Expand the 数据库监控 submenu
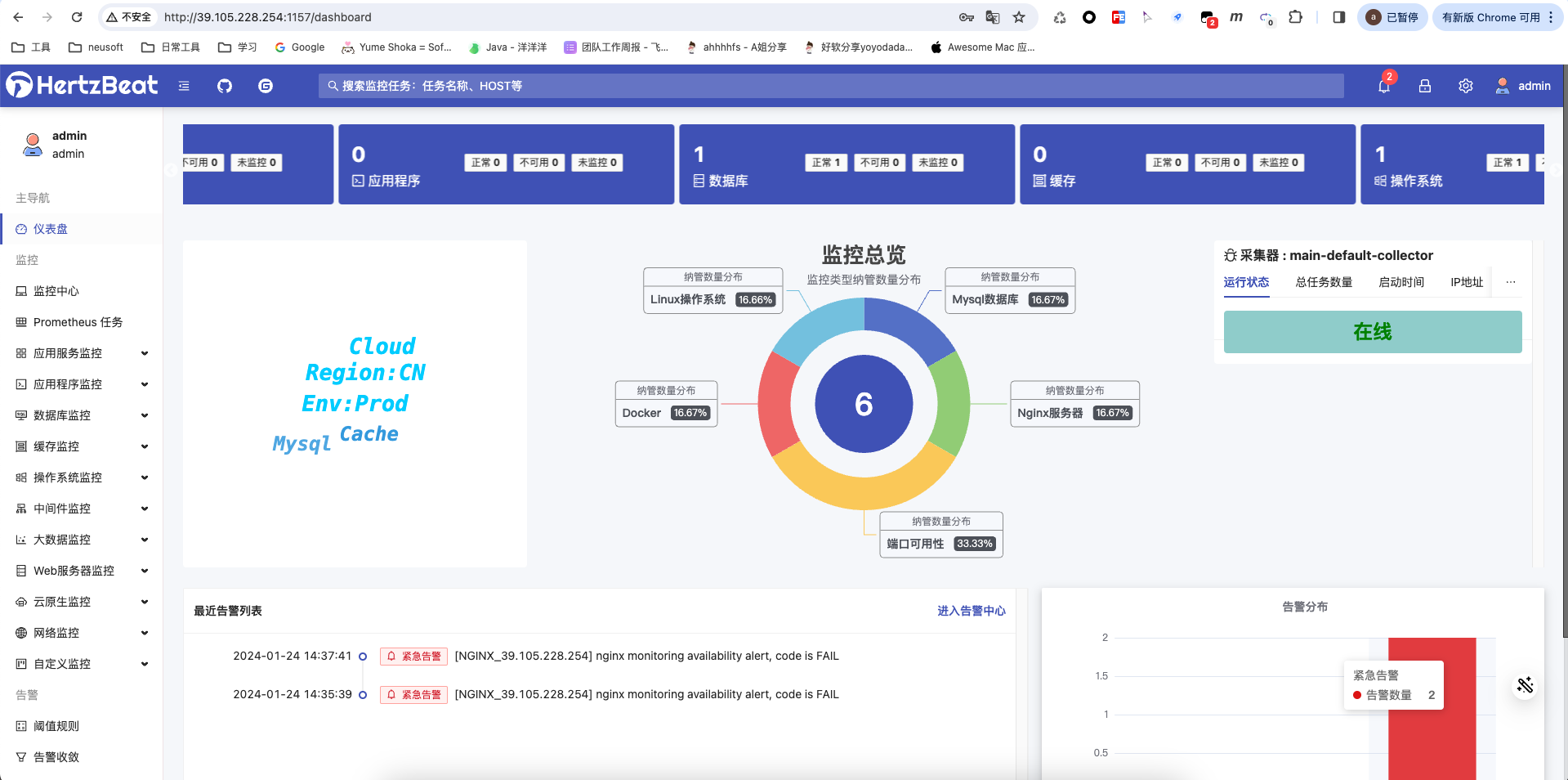Viewport: 1568px width, 780px height. [x=80, y=415]
